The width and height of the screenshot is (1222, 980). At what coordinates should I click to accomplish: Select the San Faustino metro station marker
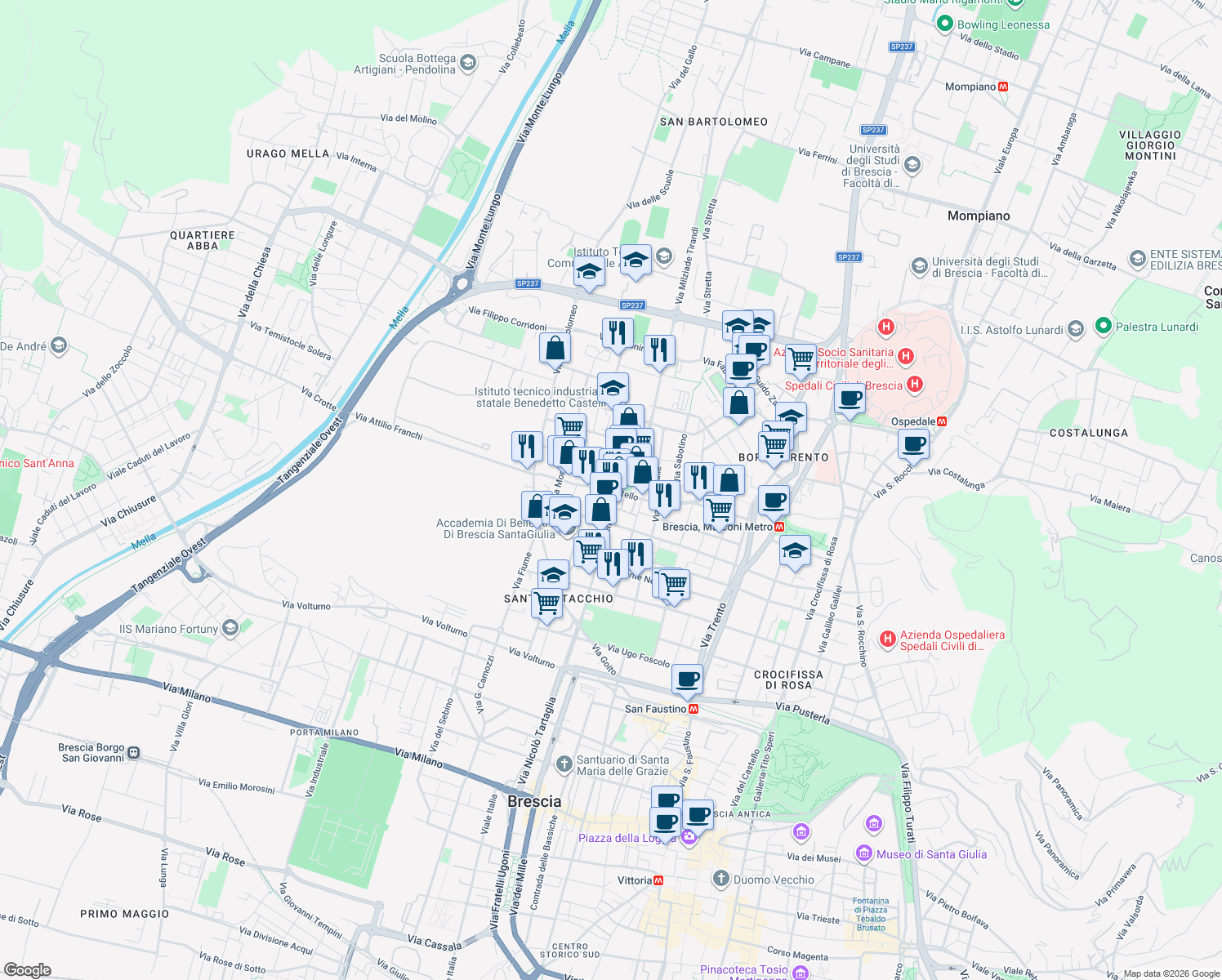694,709
